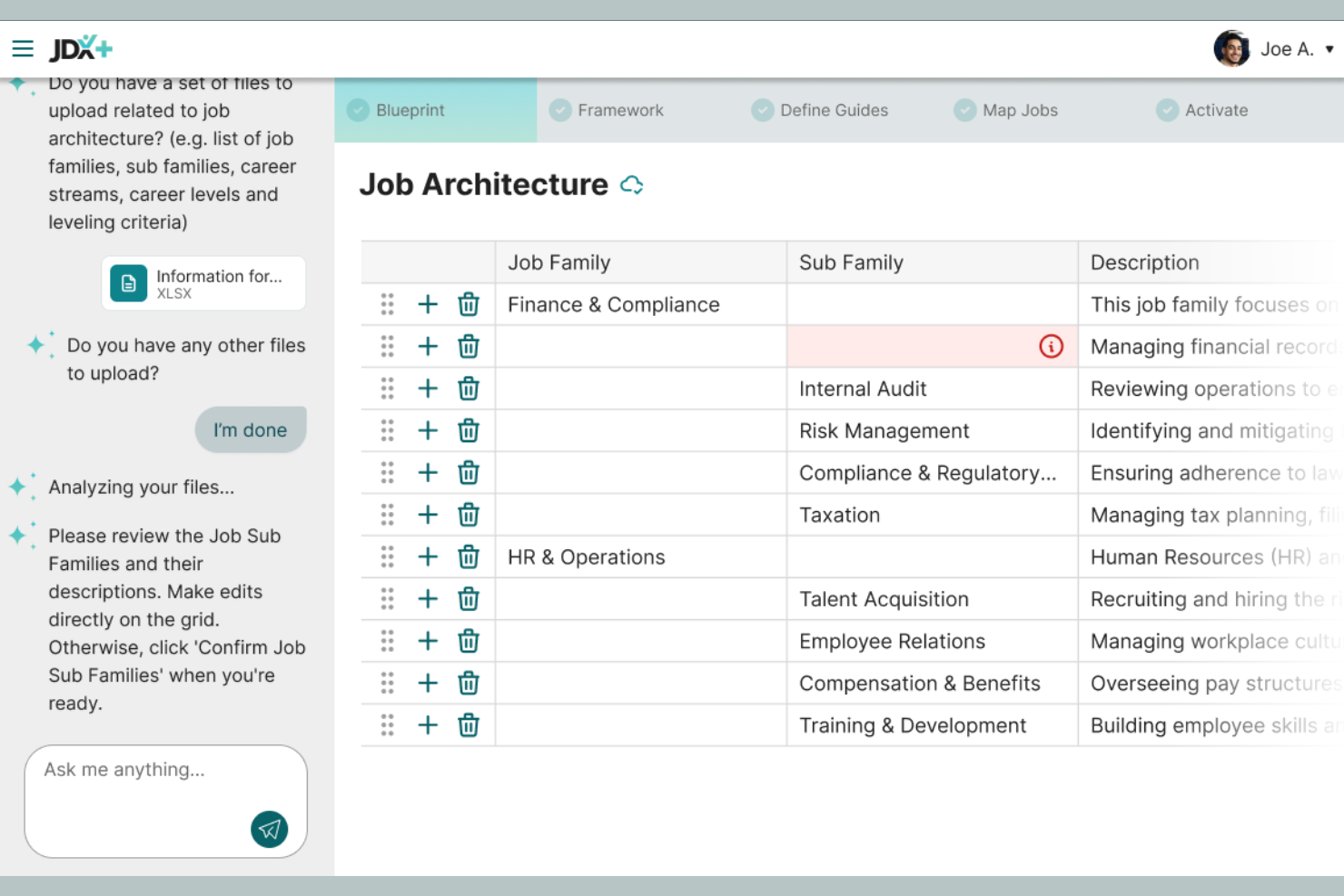Click drag handle of HR & Operations row
The image size is (1344, 896).
(388, 556)
